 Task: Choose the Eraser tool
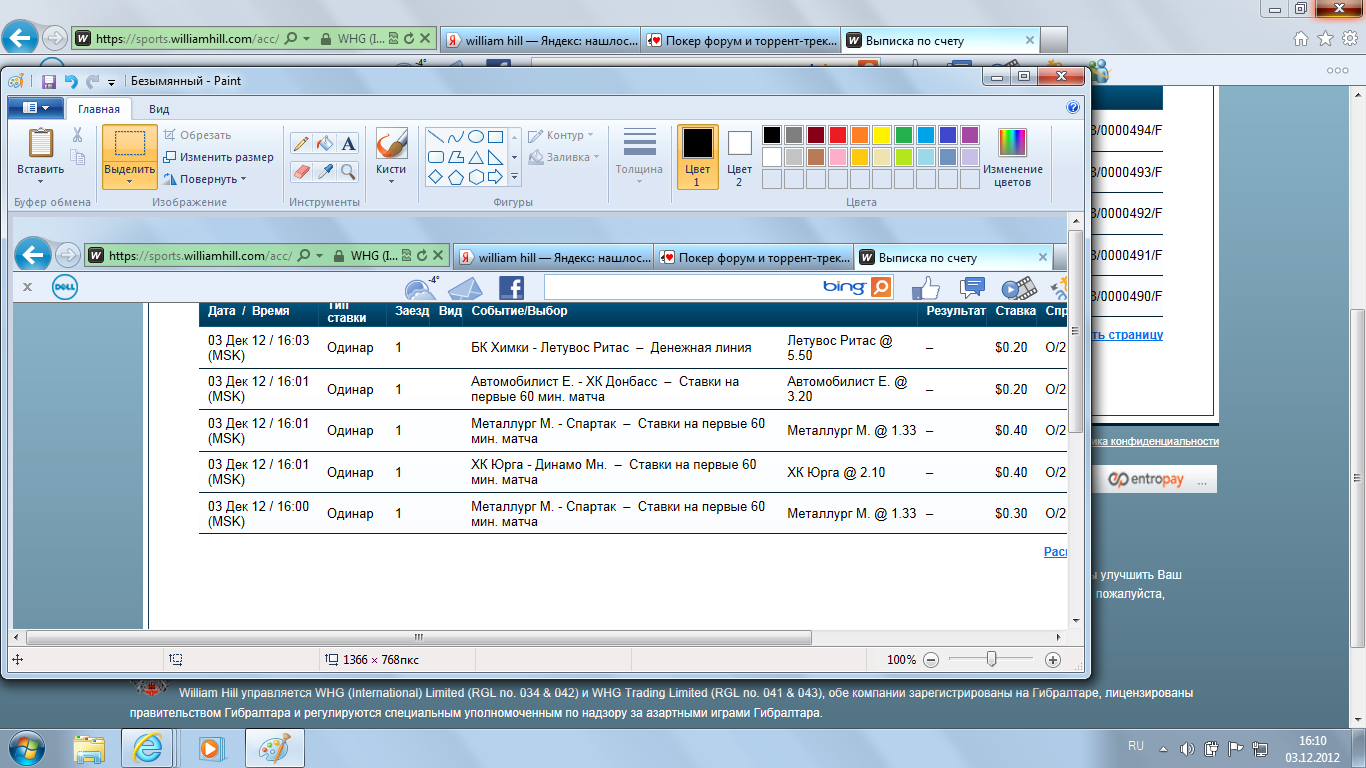click(x=302, y=172)
